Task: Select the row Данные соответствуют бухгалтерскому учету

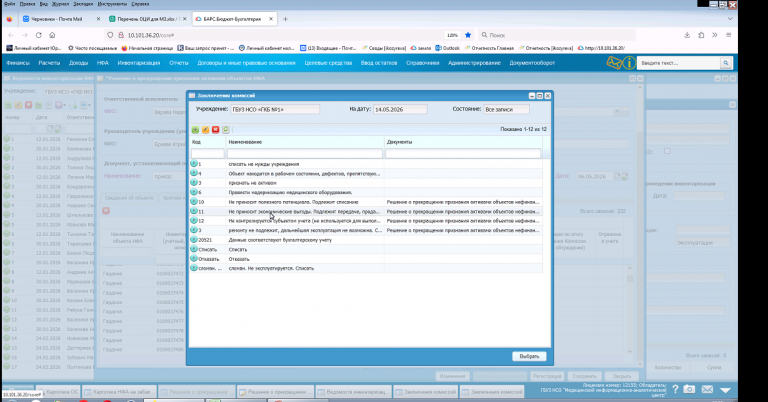Action: pos(366,240)
